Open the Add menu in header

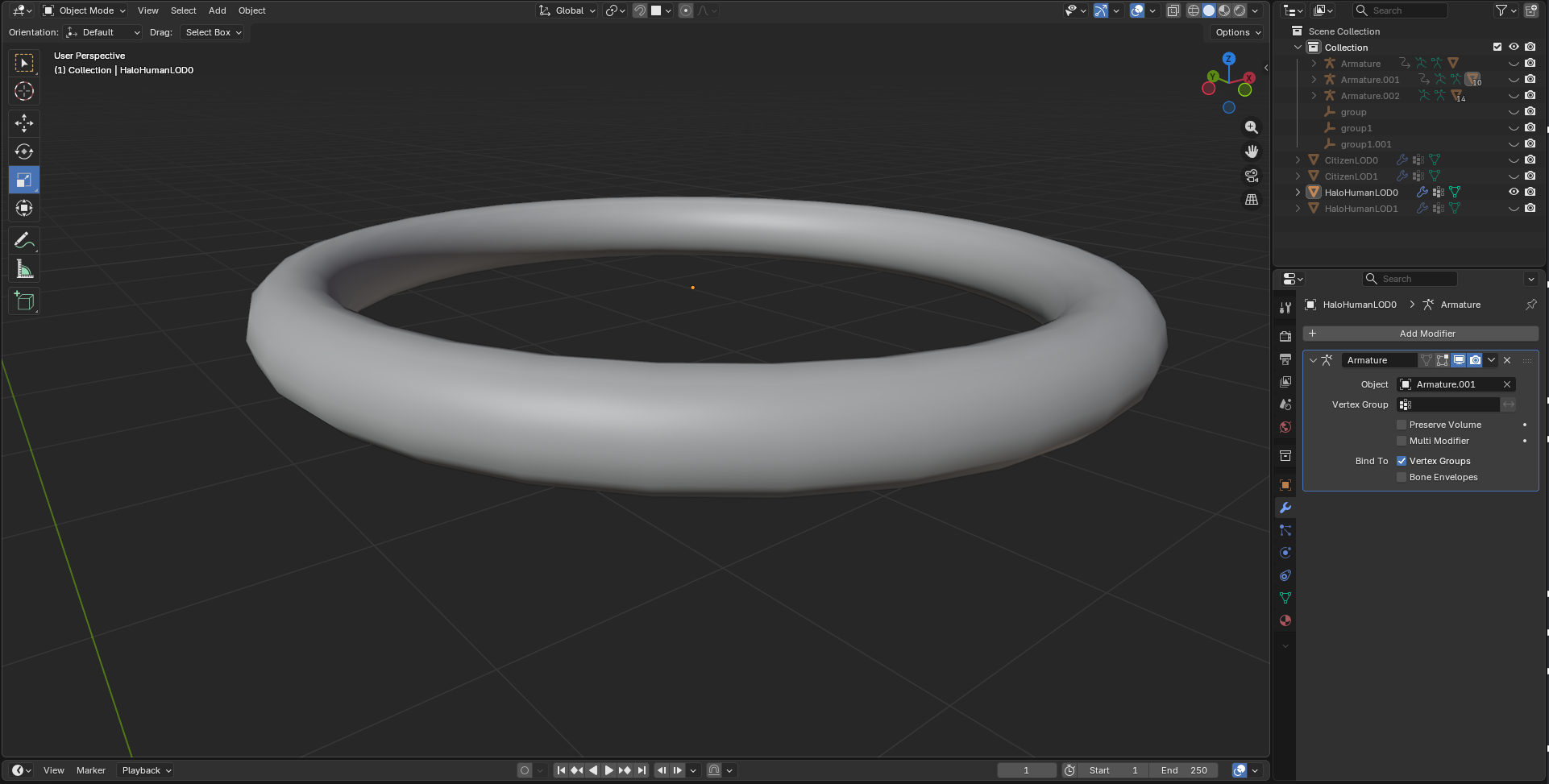[217, 10]
